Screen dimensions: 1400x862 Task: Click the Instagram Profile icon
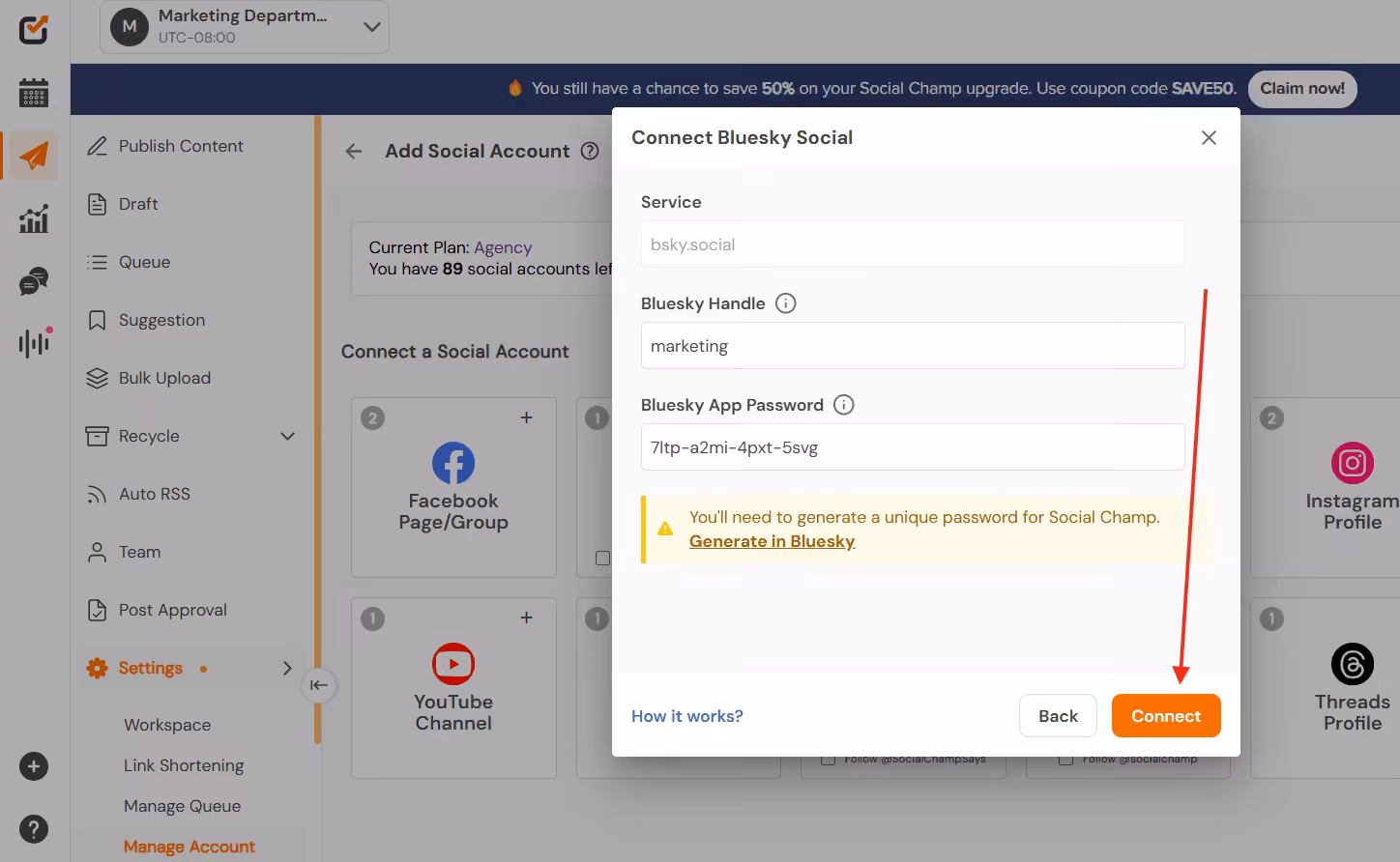(x=1353, y=463)
